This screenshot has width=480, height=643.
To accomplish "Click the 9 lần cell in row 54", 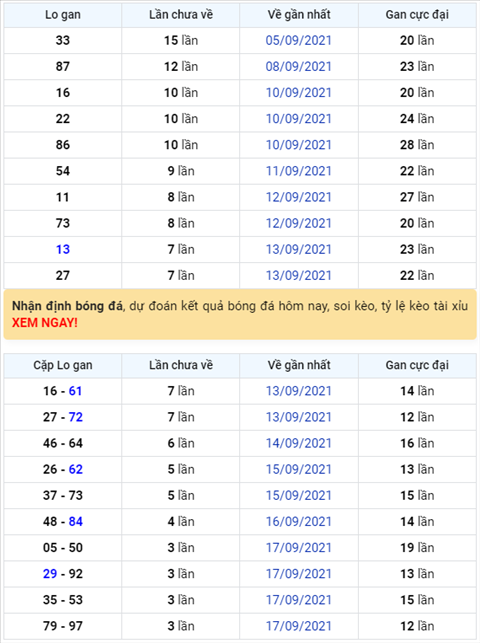I will coord(181,171).
